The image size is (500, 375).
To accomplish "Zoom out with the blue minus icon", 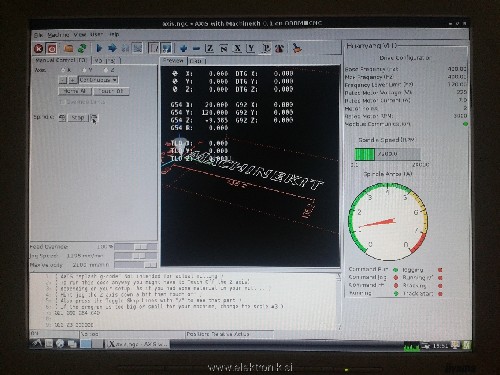I will click(x=196, y=49).
